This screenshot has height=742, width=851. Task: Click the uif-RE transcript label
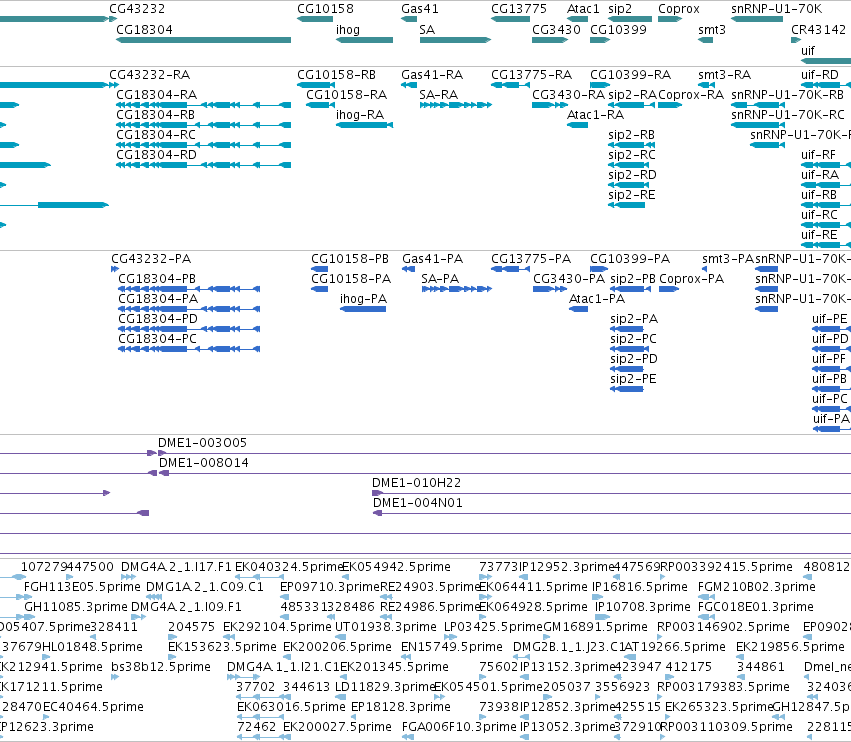tap(819, 235)
